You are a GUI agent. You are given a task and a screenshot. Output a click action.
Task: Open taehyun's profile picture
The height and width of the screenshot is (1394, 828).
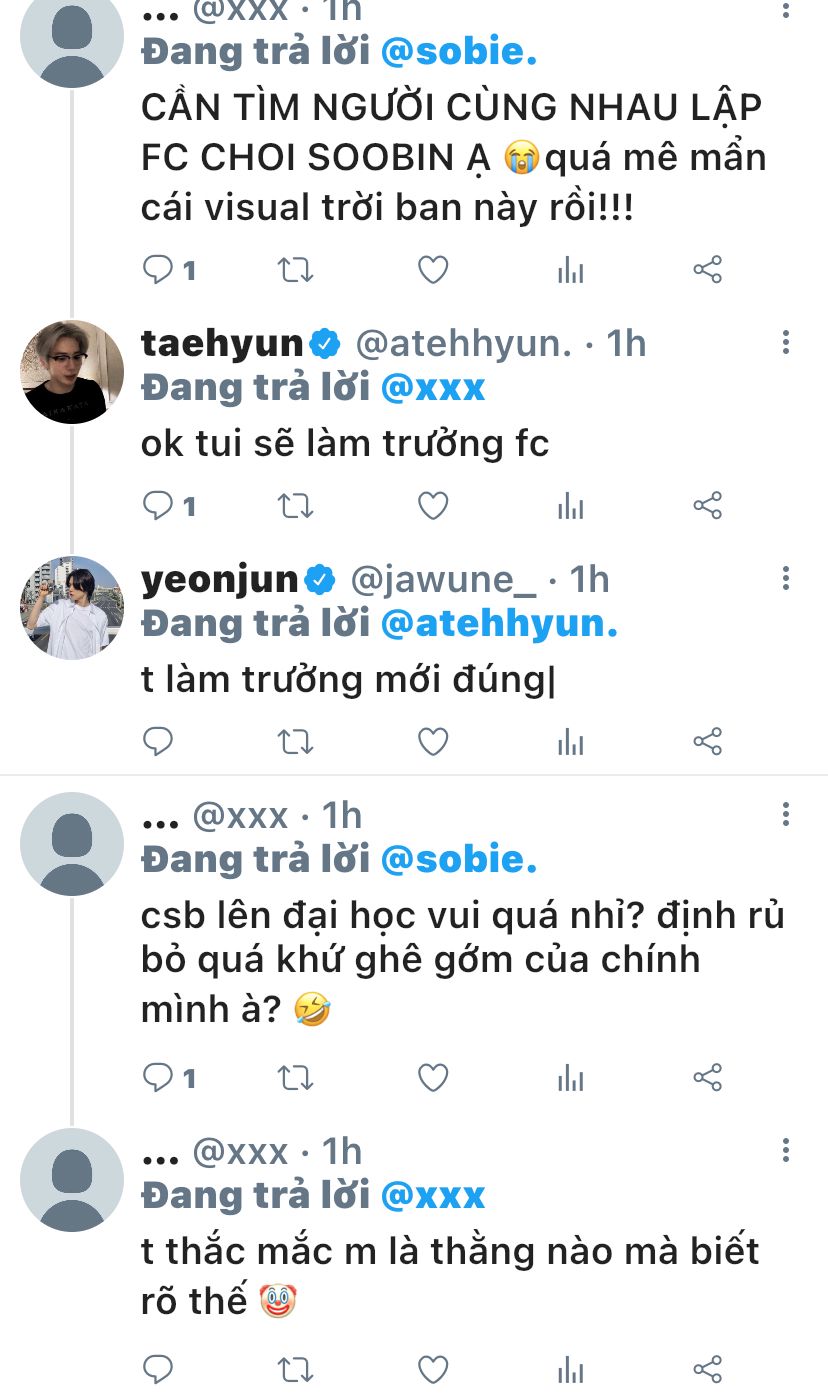tap(72, 372)
